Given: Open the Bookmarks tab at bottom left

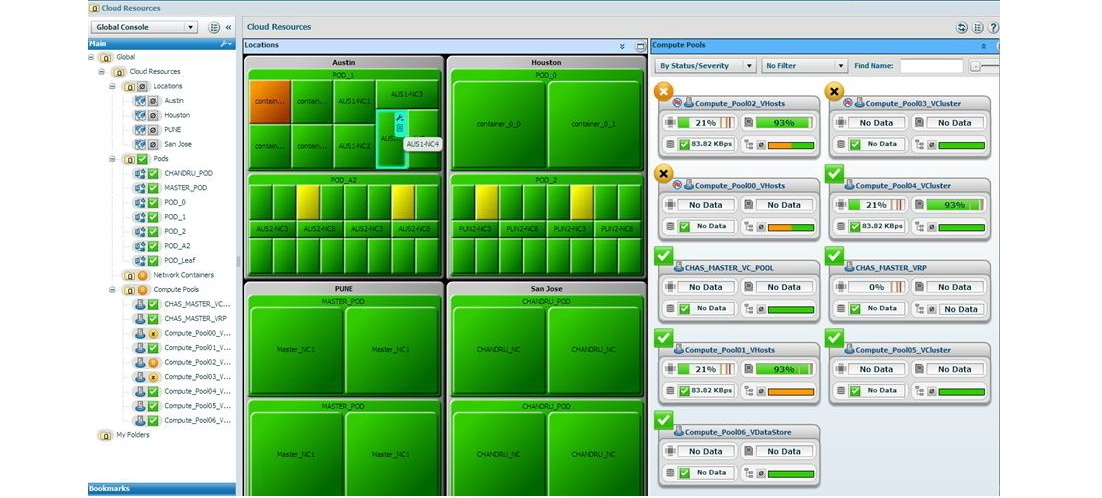Looking at the screenshot, I should click(x=162, y=489).
